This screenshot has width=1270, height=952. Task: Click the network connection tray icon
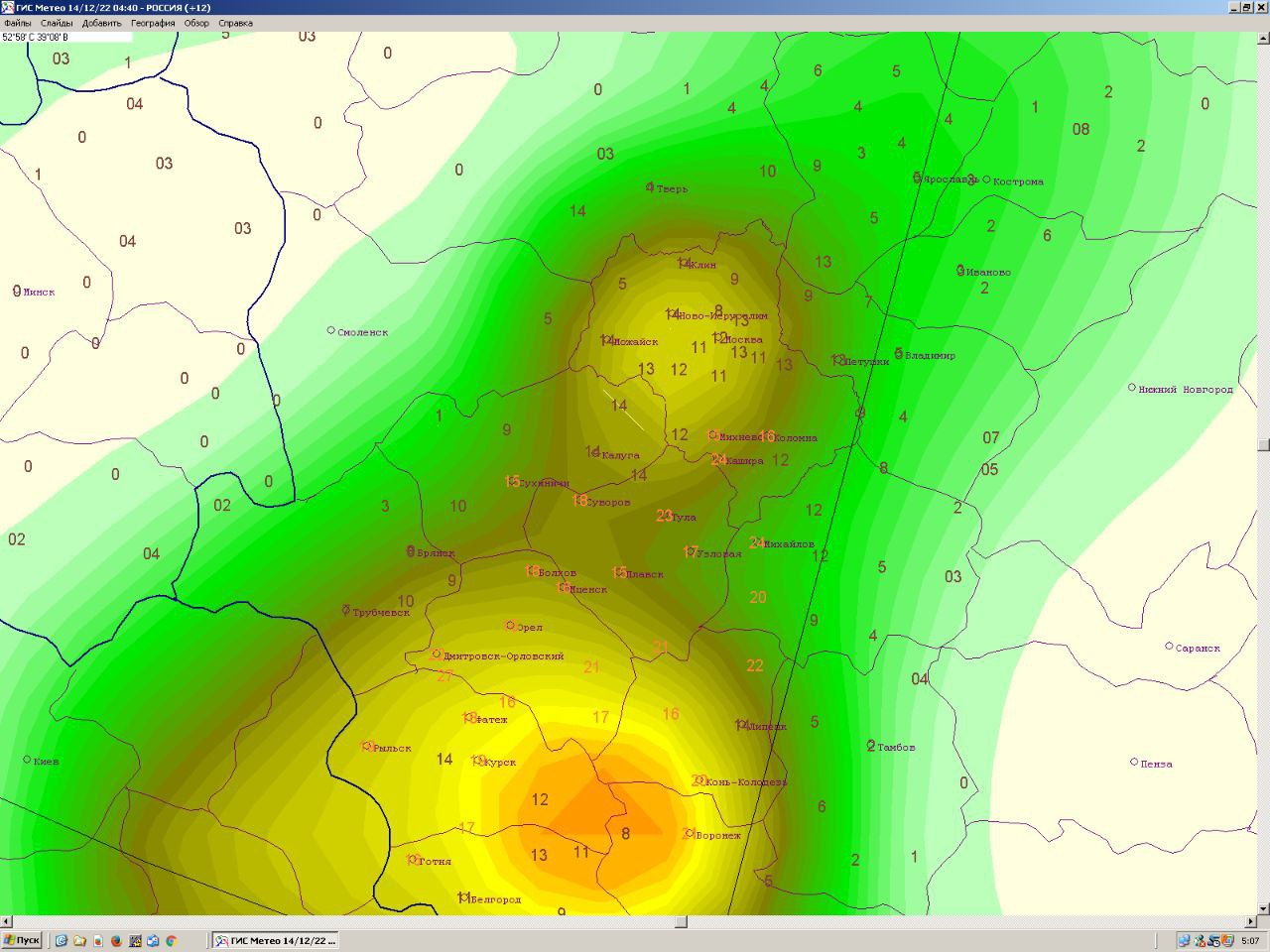pyautogui.click(x=1184, y=940)
